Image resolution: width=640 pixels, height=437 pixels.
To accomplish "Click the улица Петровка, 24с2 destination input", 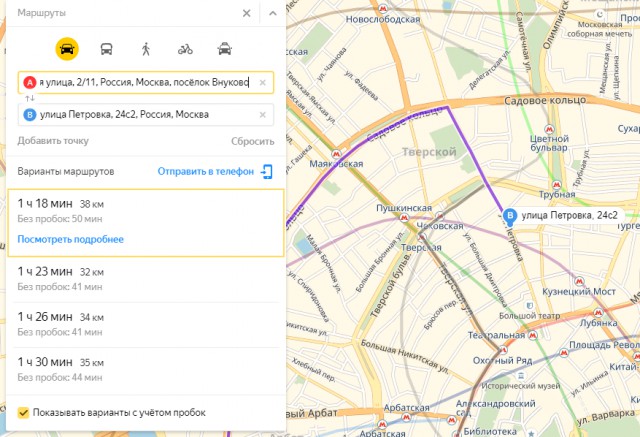I will [x=146, y=115].
